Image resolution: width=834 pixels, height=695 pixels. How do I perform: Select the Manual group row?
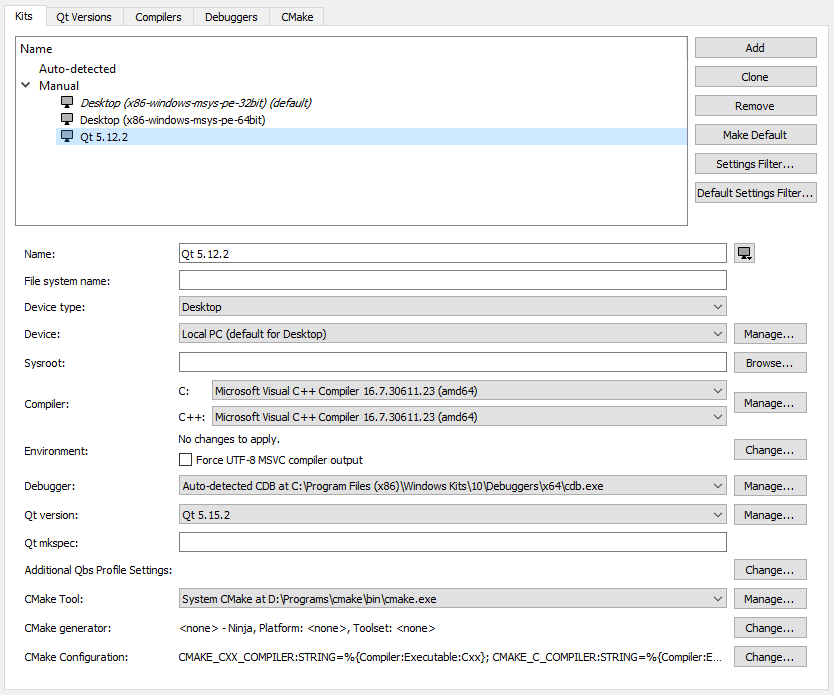pos(59,86)
